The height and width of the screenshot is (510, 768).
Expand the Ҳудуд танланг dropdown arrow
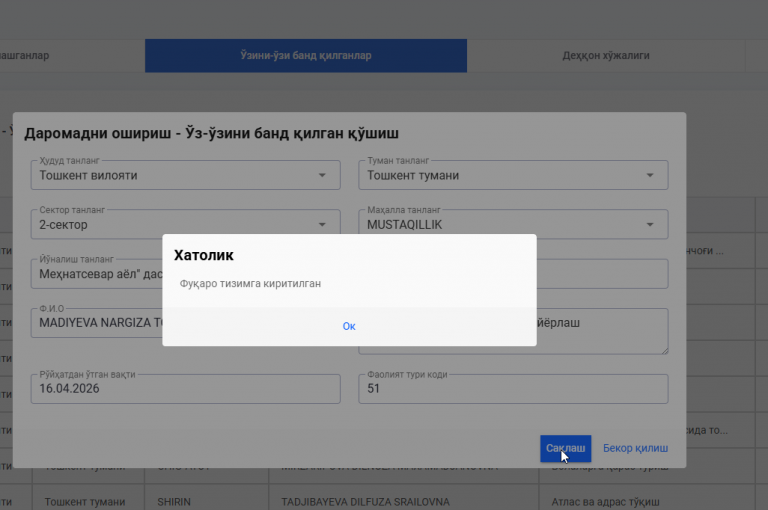(x=322, y=175)
